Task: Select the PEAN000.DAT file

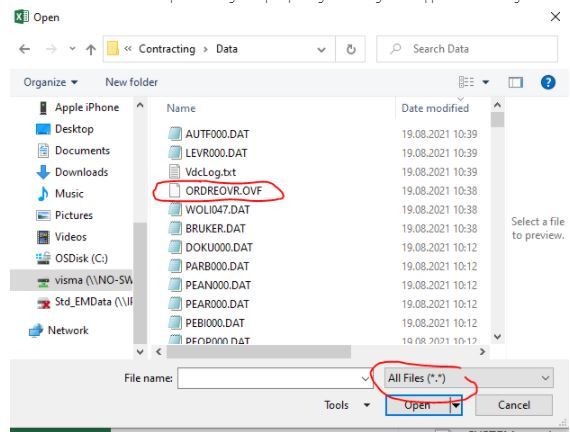Action: click(x=218, y=285)
